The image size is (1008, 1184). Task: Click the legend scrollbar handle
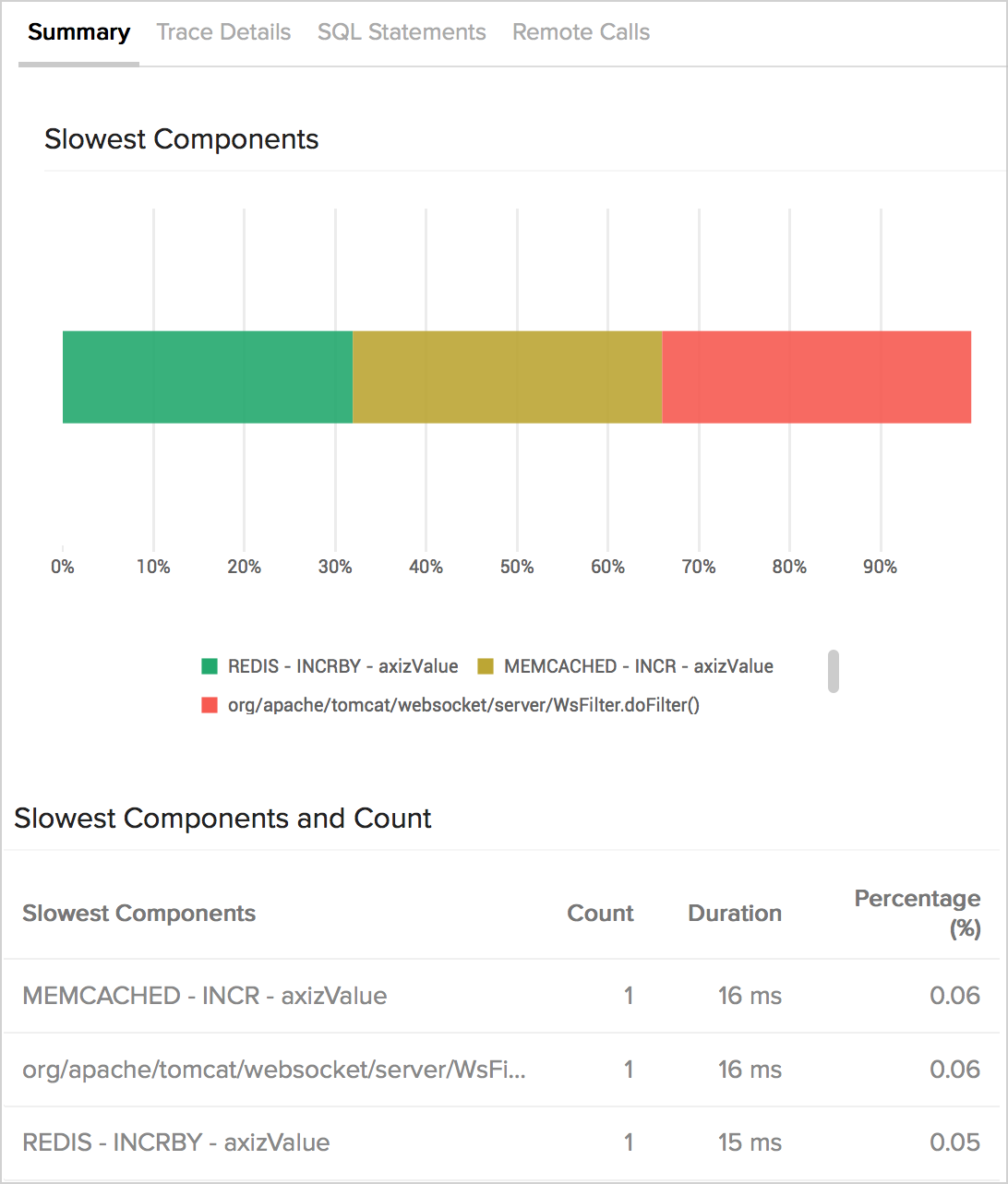pyautogui.click(x=834, y=671)
